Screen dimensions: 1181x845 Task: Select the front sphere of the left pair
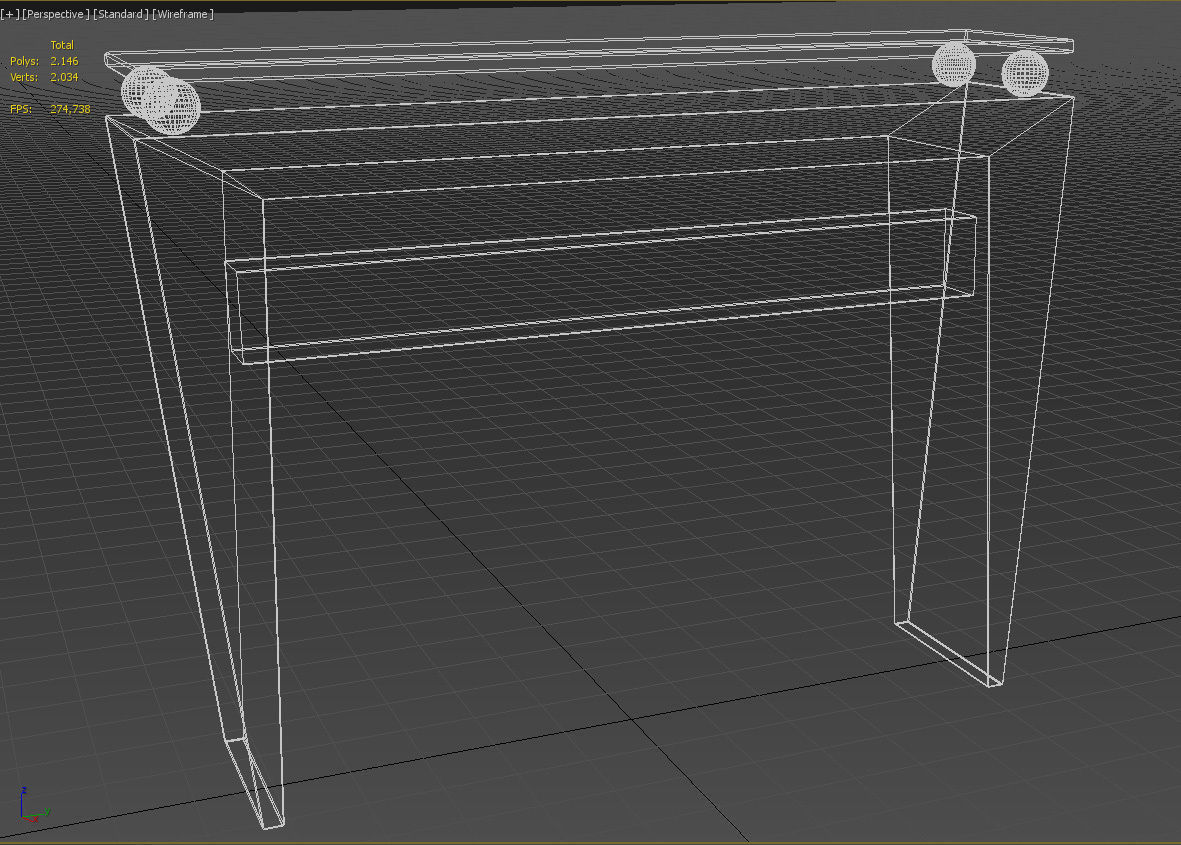172,105
